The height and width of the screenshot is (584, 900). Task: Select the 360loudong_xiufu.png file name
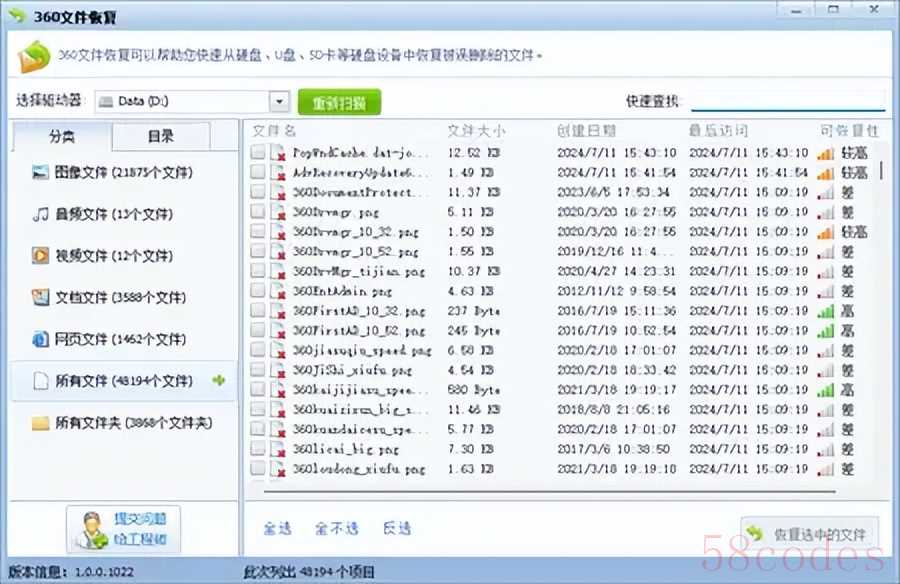(x=359, y=469)
